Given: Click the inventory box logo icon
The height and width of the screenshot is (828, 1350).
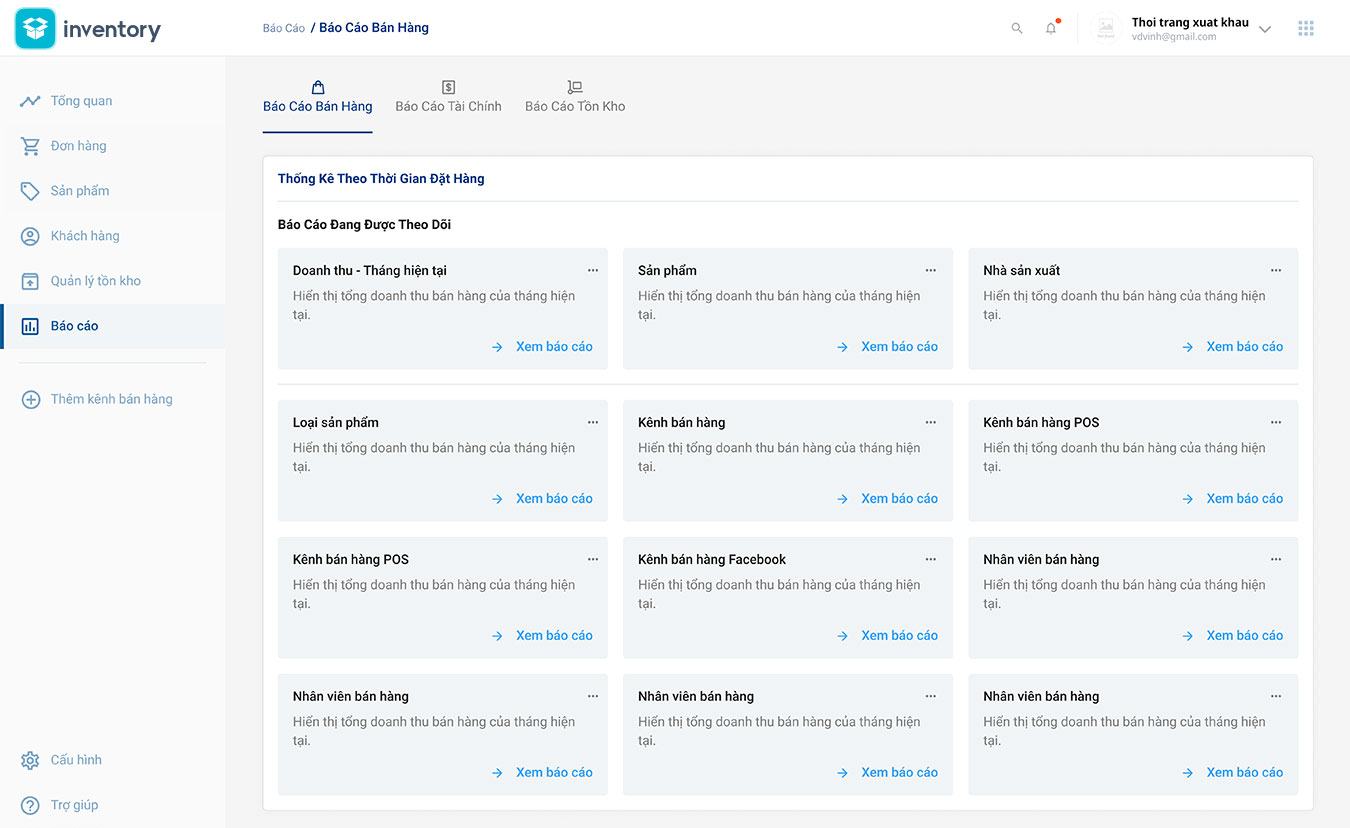Looking at the screenshot, I should [35, 29].
